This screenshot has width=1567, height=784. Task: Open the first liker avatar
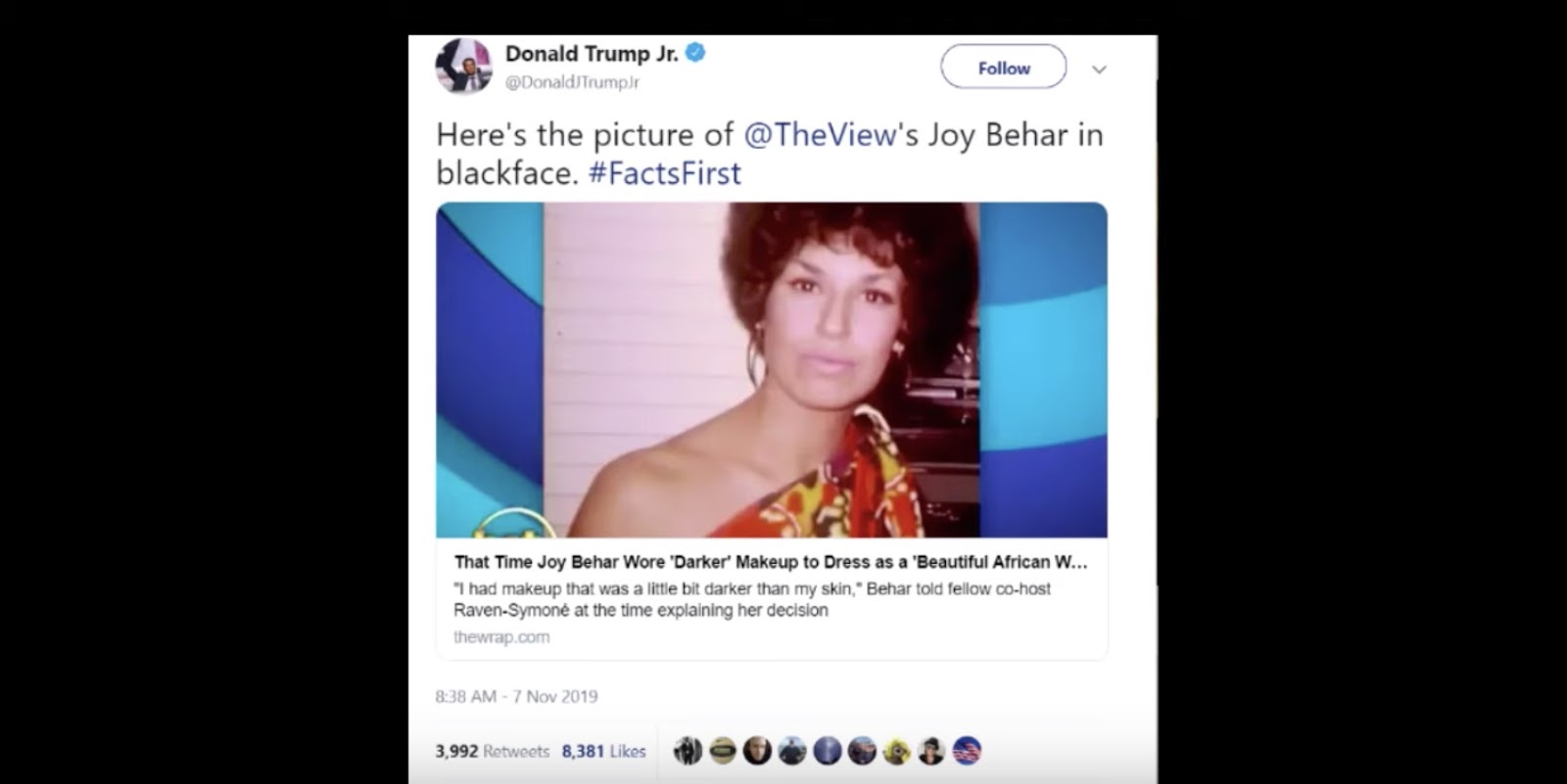tap(689, 751)
